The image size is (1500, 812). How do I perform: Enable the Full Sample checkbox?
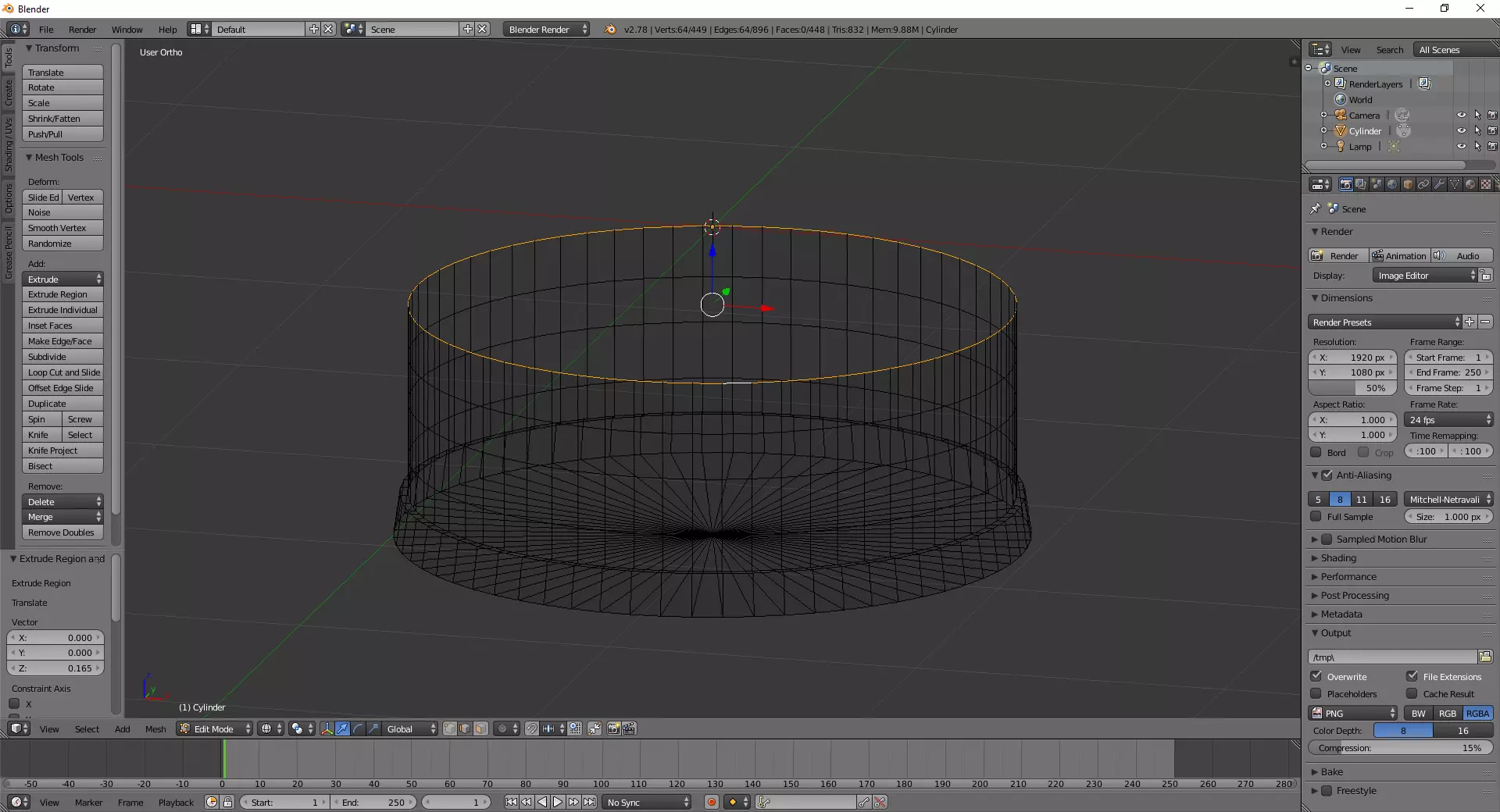(x=1316, y=517)
